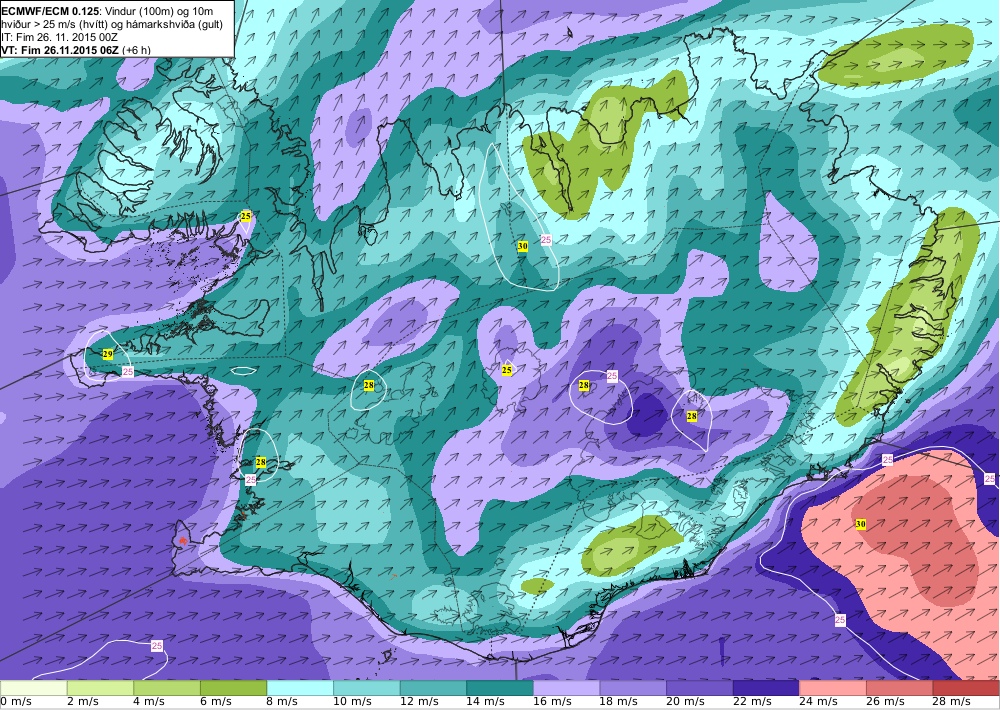The image size is (1000, 710).
Task: Click the '12 m/s' legend label text
Action: [419, 702]
